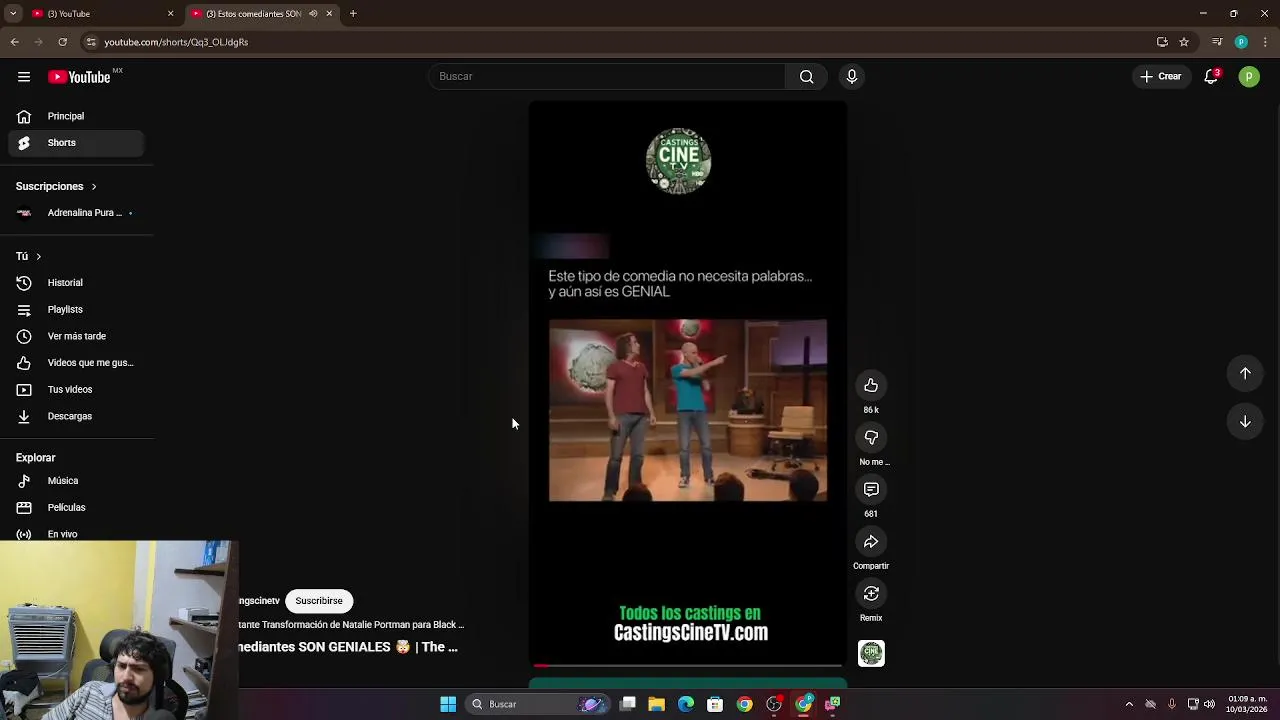Open the Chrome three-dot menu
Image resolution: width=1280 pixels, height=720 pixels.
click(x=1265, y=42)
